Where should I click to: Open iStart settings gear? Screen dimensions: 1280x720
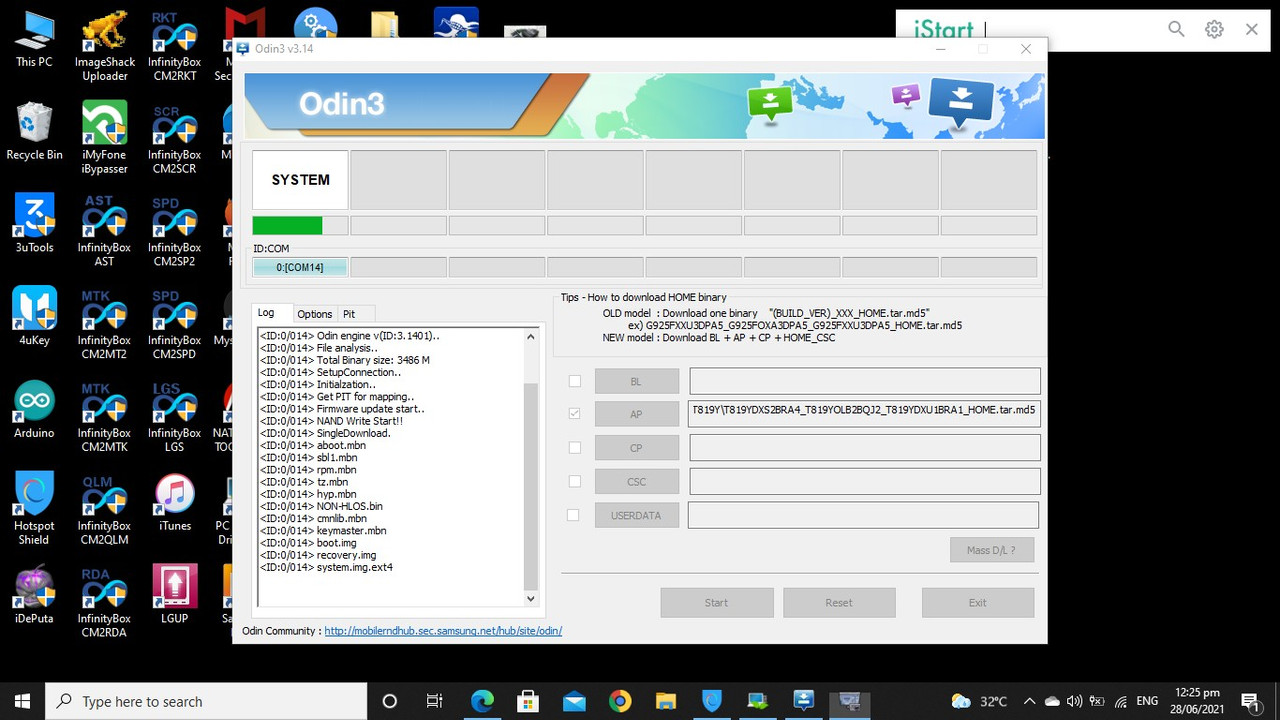click(x=1214, y=30)
